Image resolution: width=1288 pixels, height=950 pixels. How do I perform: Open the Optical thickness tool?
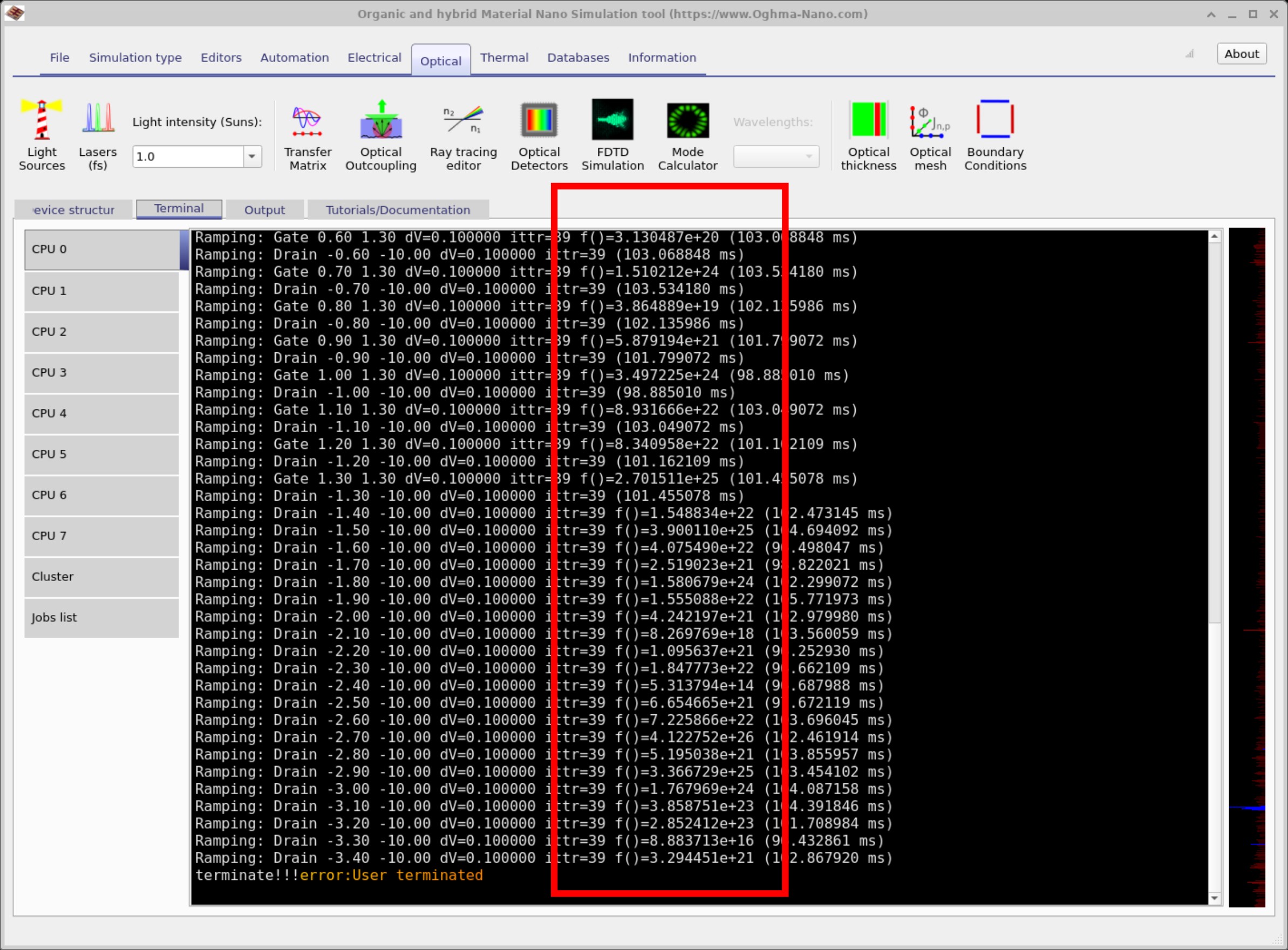pyautogui.click(x=869, y=134)
